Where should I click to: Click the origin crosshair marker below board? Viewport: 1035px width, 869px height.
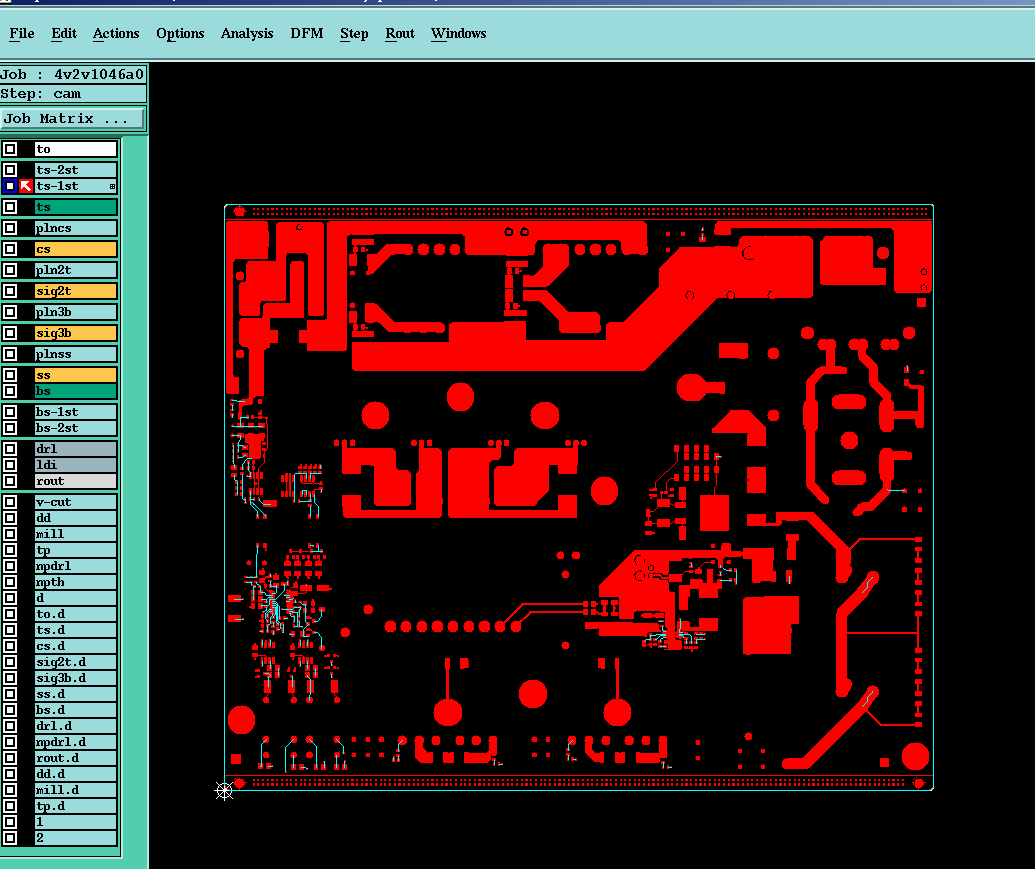224,790
